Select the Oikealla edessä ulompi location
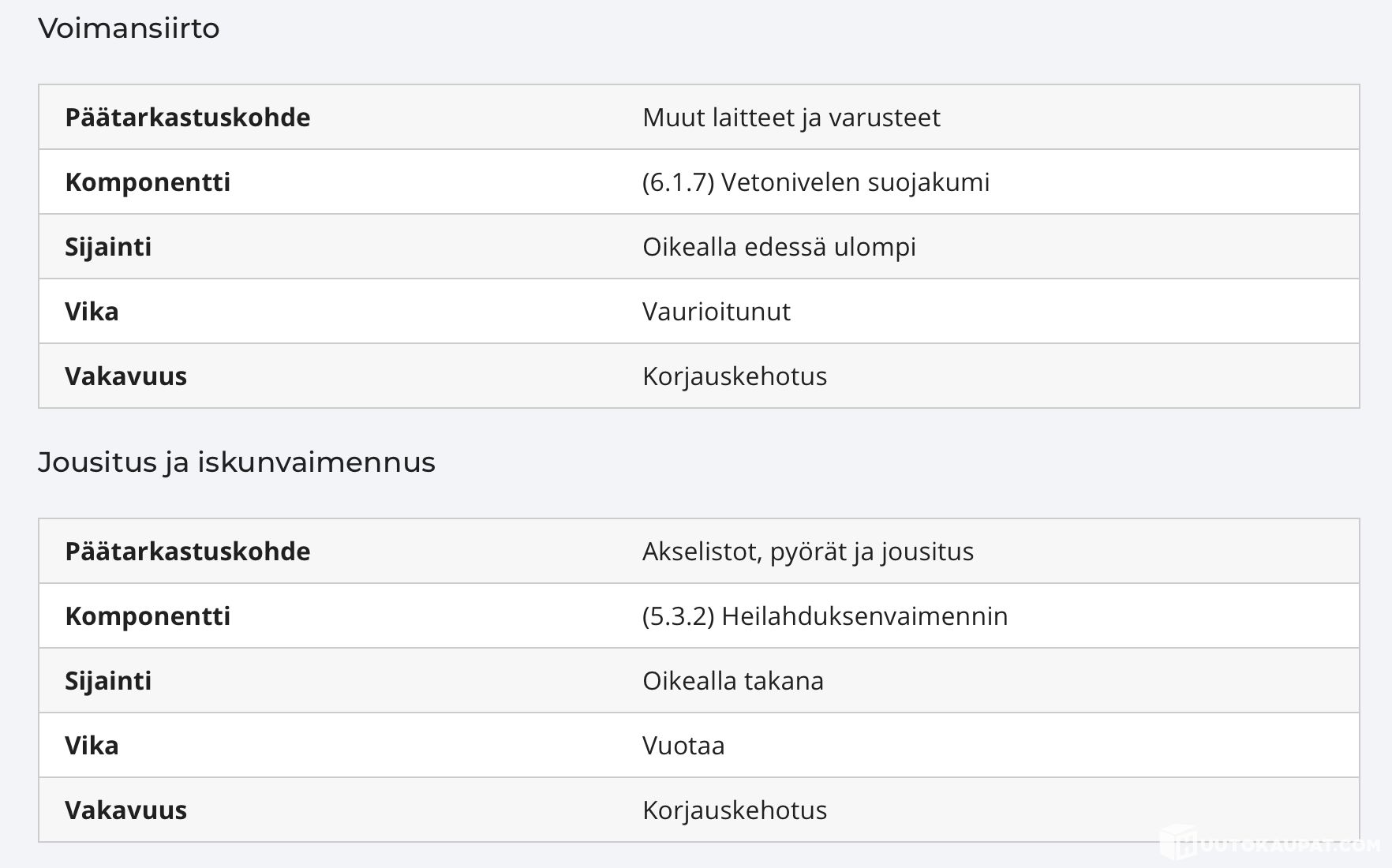1392x868 pixels. tap(780, 247)
